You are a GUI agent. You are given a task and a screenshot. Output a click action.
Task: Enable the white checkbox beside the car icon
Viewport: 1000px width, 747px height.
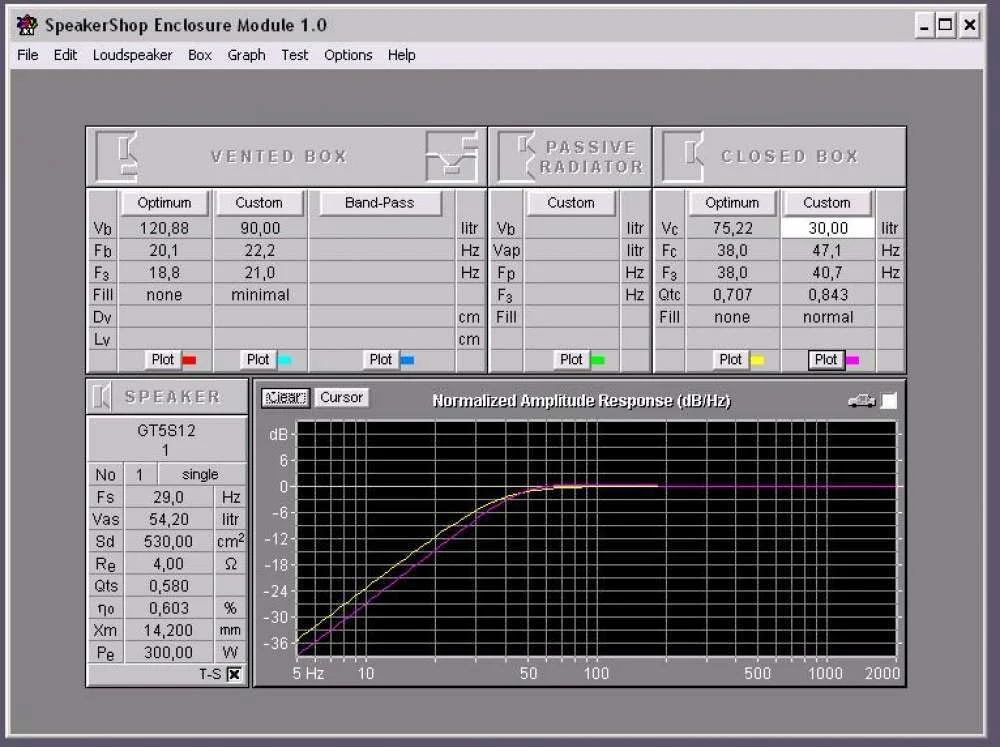point(888,400)
